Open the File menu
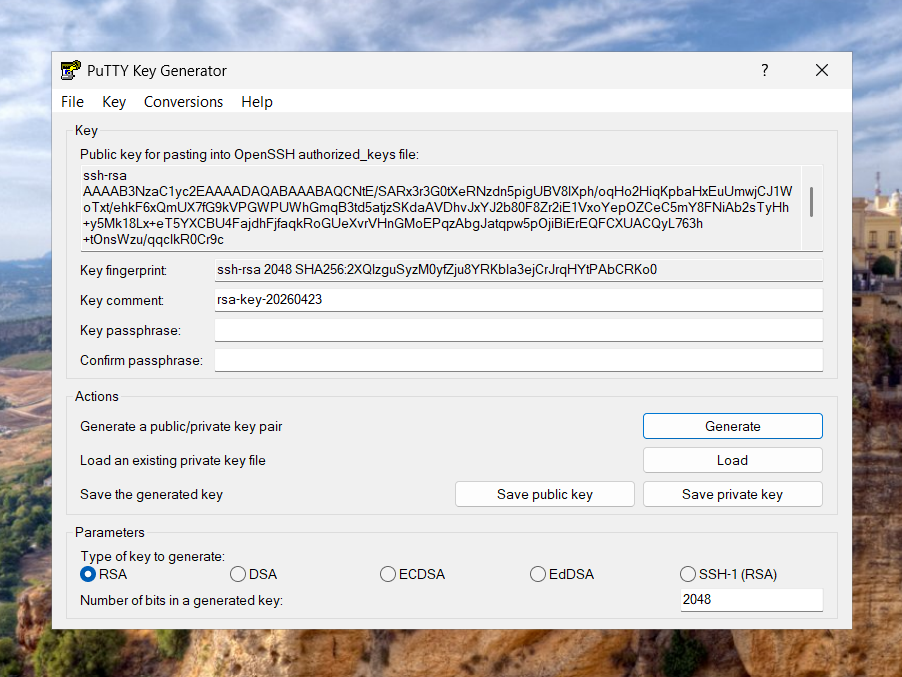The image size is (902, 677). [x=72, y=102]
